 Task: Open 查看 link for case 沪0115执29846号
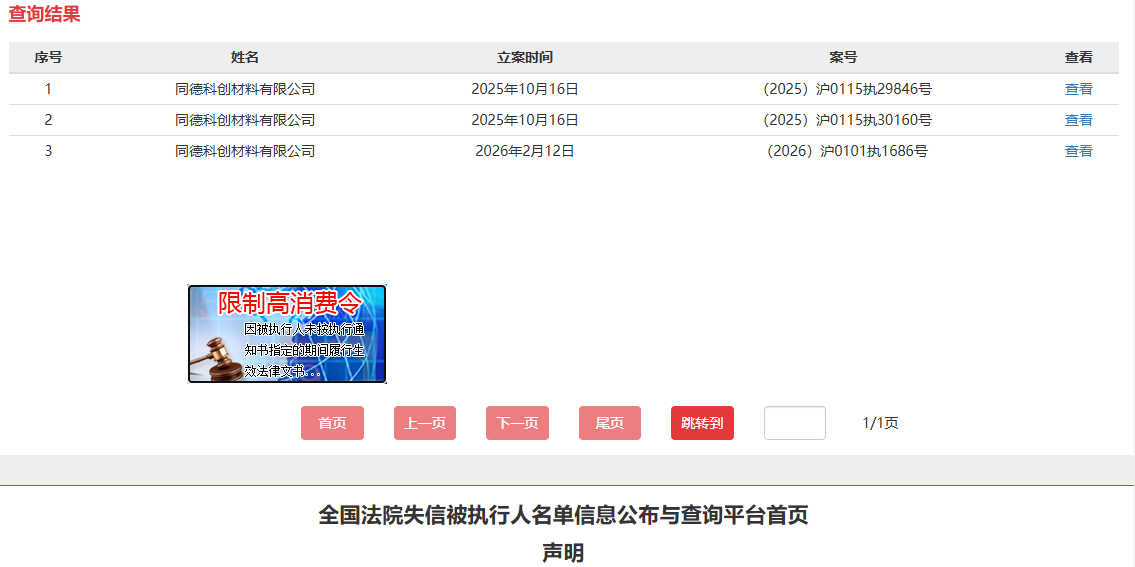[x=1078, y=89]
